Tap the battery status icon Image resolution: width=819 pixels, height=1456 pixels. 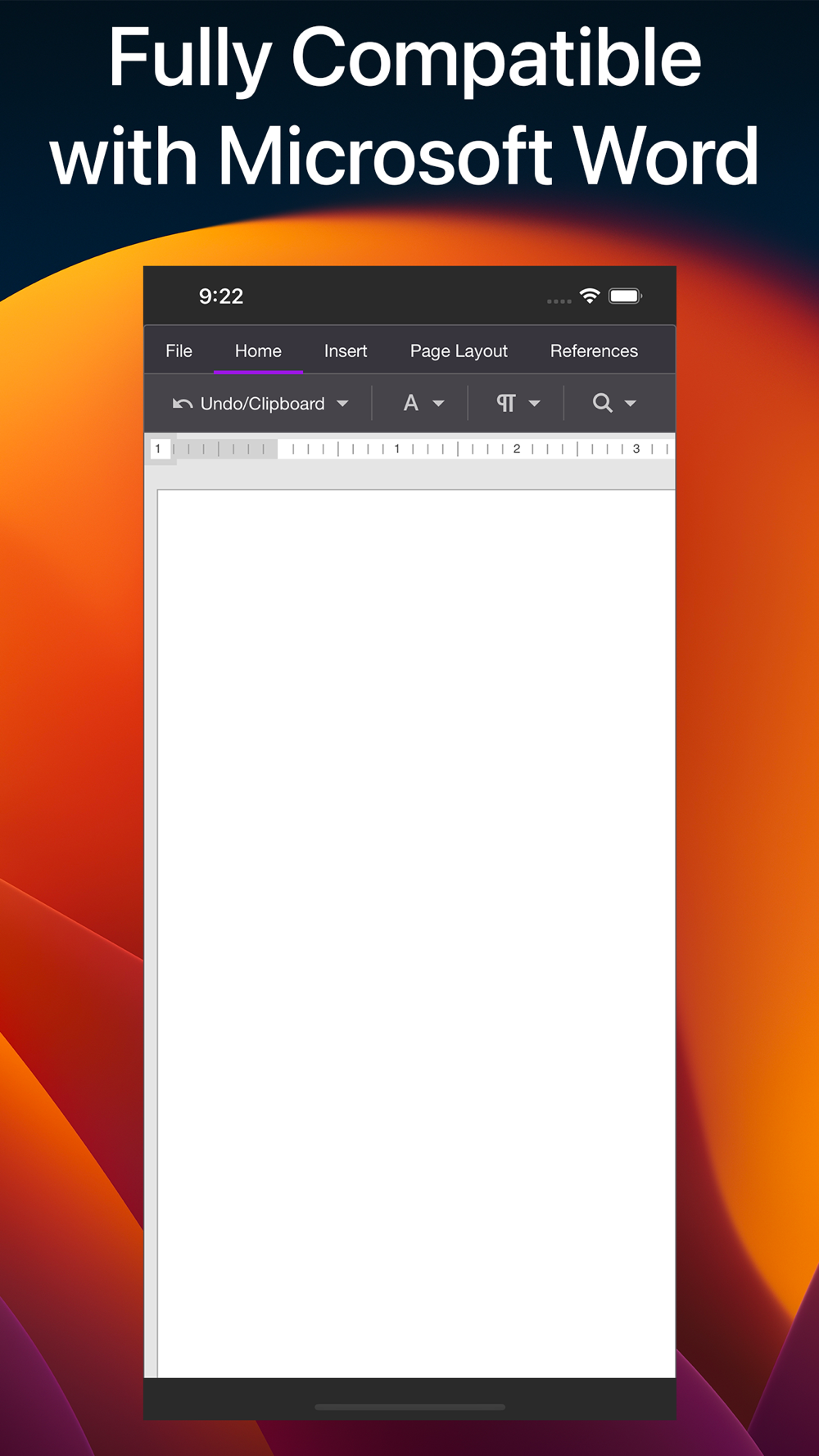coord(625,296)
